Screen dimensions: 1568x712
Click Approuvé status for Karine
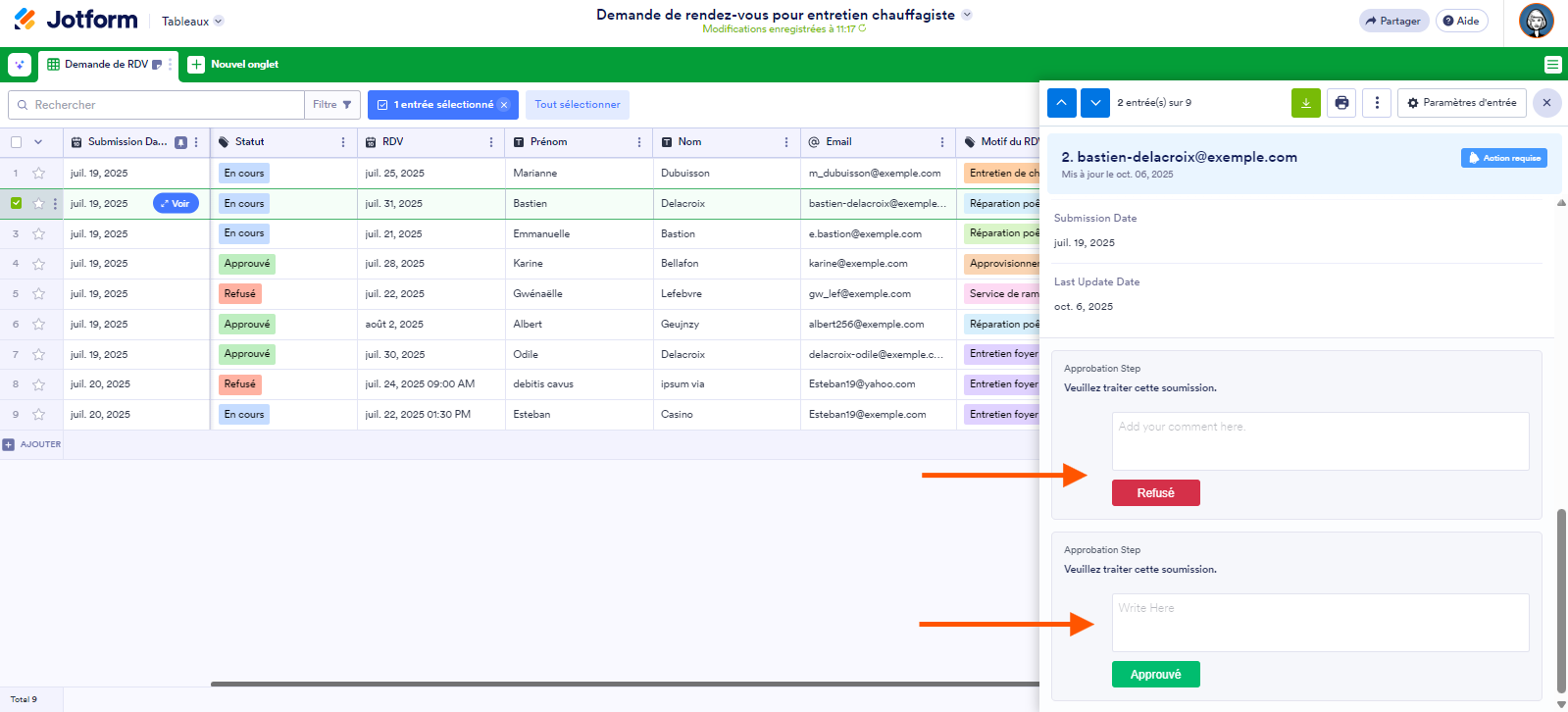(x=247, y=264)
